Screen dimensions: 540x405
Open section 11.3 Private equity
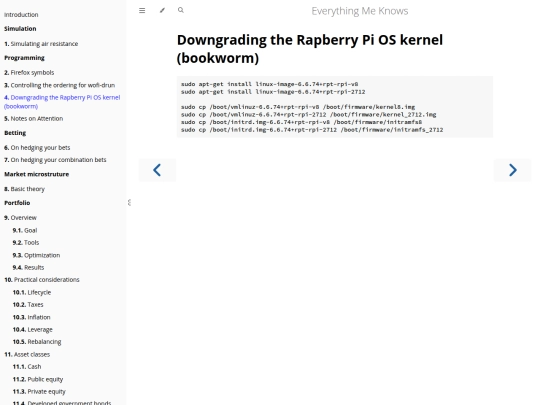[39, 392]
